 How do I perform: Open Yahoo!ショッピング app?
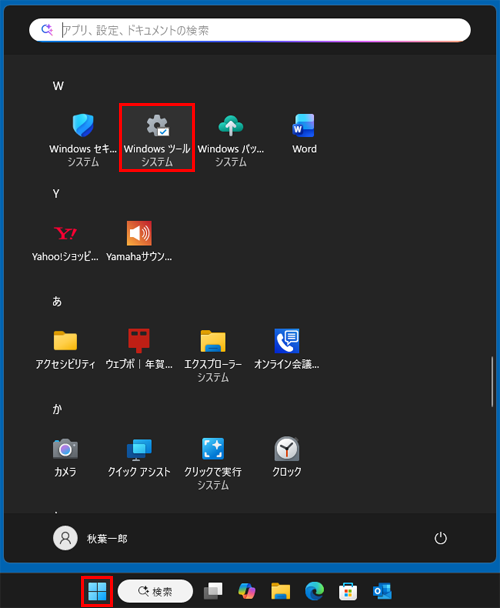pyautogui.click(x=65, y=242)
